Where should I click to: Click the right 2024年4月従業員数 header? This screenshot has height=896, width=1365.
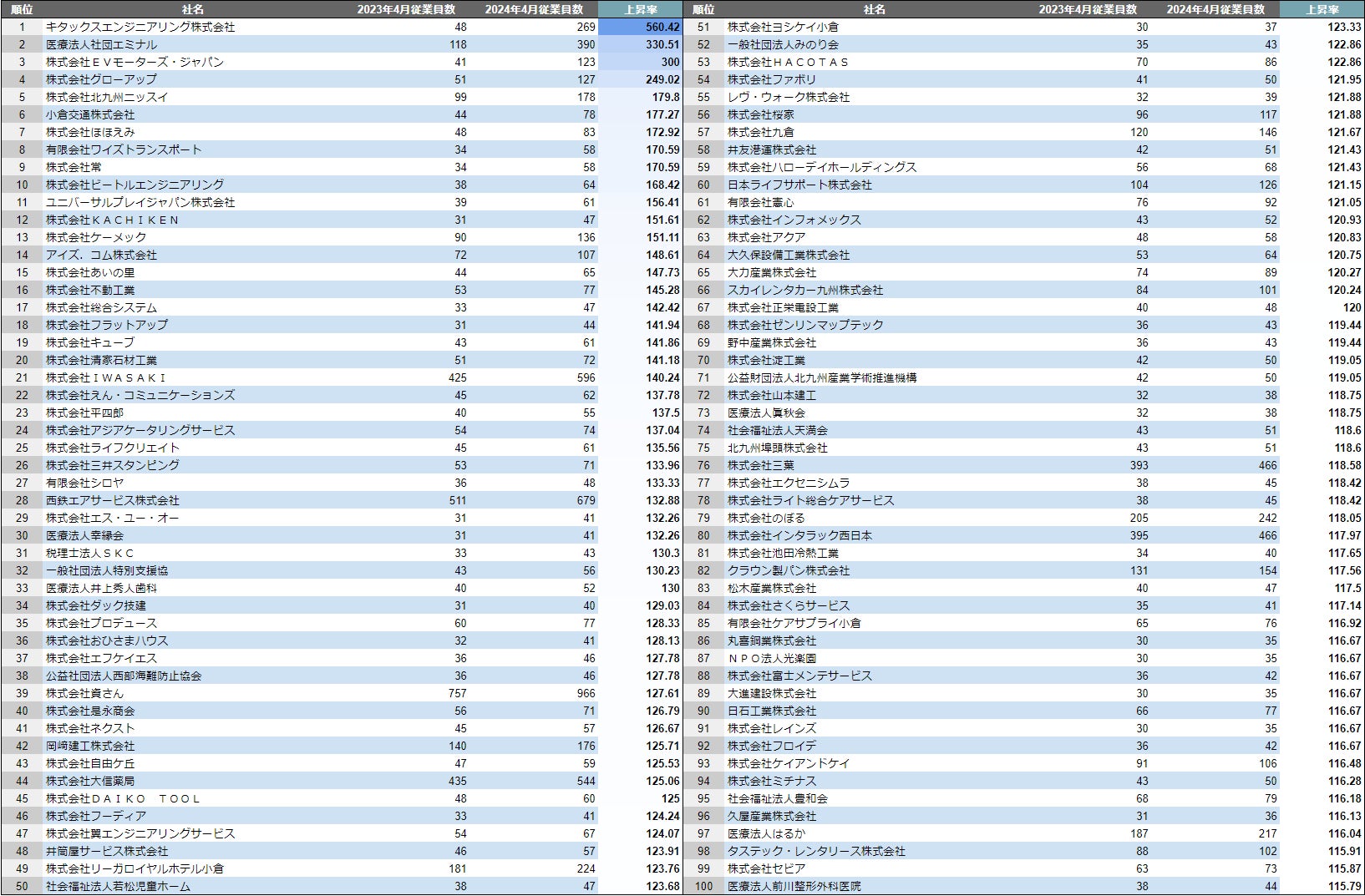(1215, 9)
